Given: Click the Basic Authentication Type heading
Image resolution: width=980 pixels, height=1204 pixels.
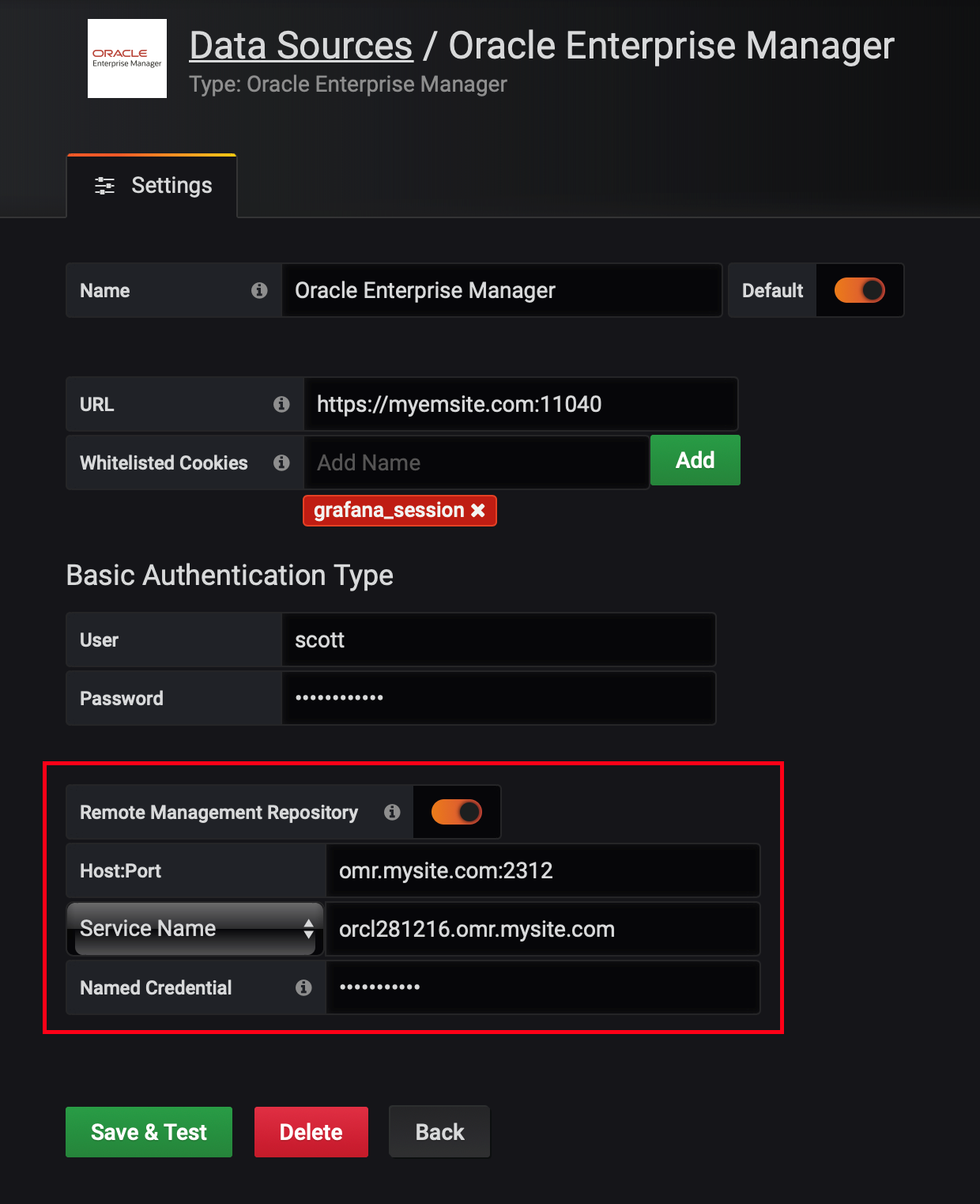Looking at the screenshot, I should coord(230,576).
